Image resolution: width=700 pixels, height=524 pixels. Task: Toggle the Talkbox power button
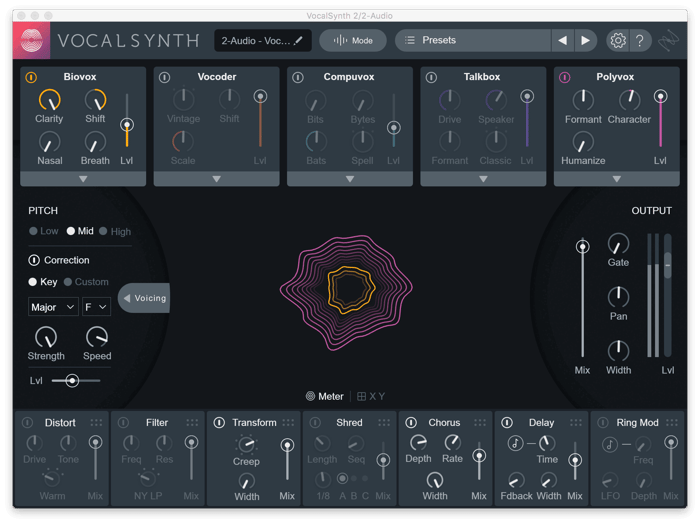point(431,77)
